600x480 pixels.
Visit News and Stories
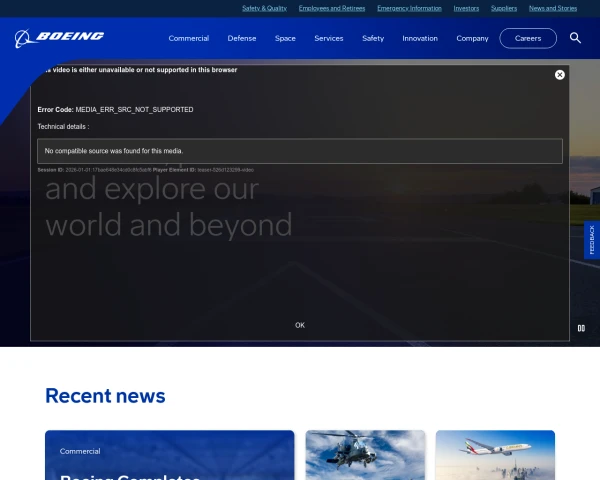(x=553, y=8)
